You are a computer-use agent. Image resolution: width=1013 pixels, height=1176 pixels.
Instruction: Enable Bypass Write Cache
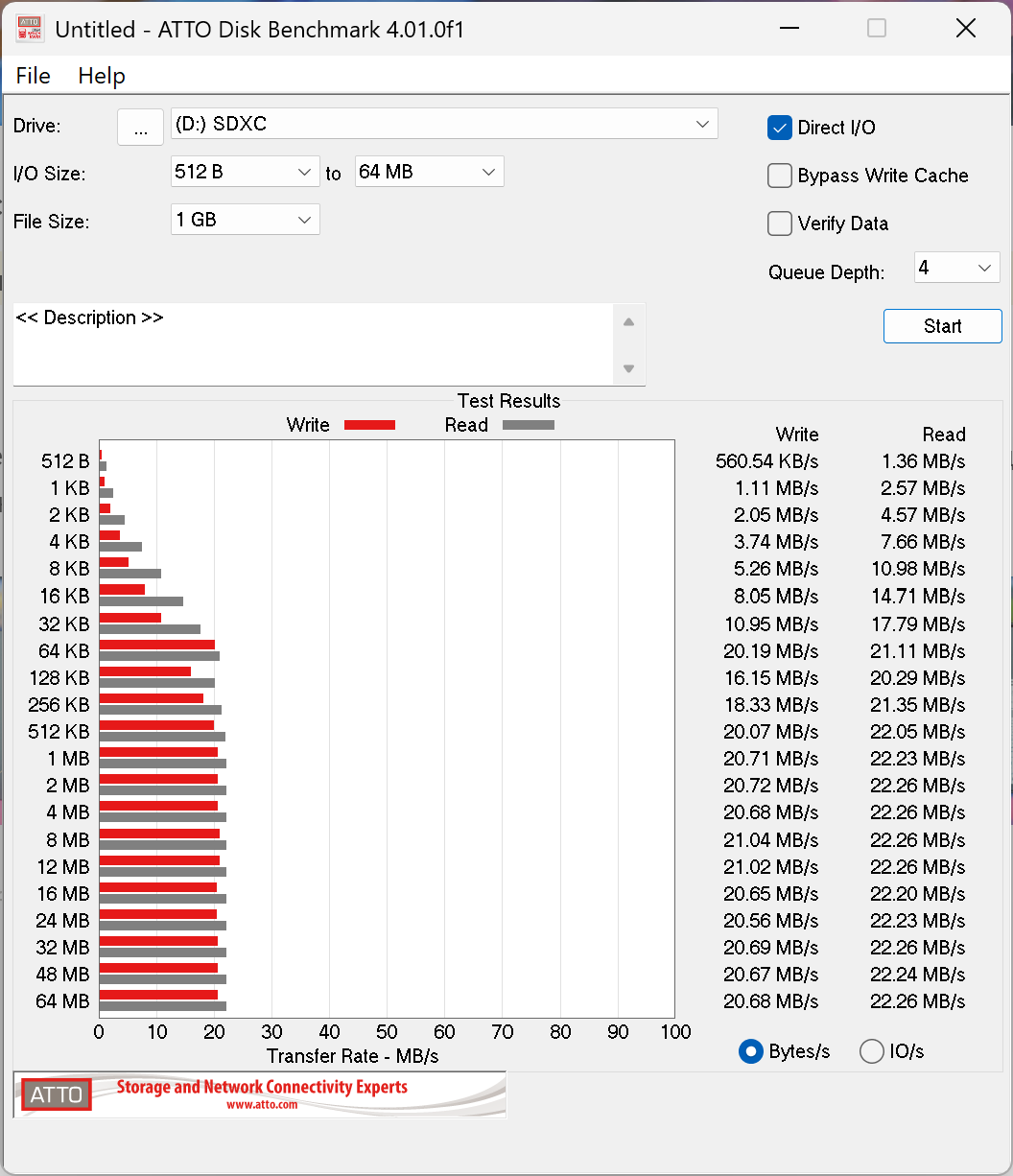click(779, 176)
